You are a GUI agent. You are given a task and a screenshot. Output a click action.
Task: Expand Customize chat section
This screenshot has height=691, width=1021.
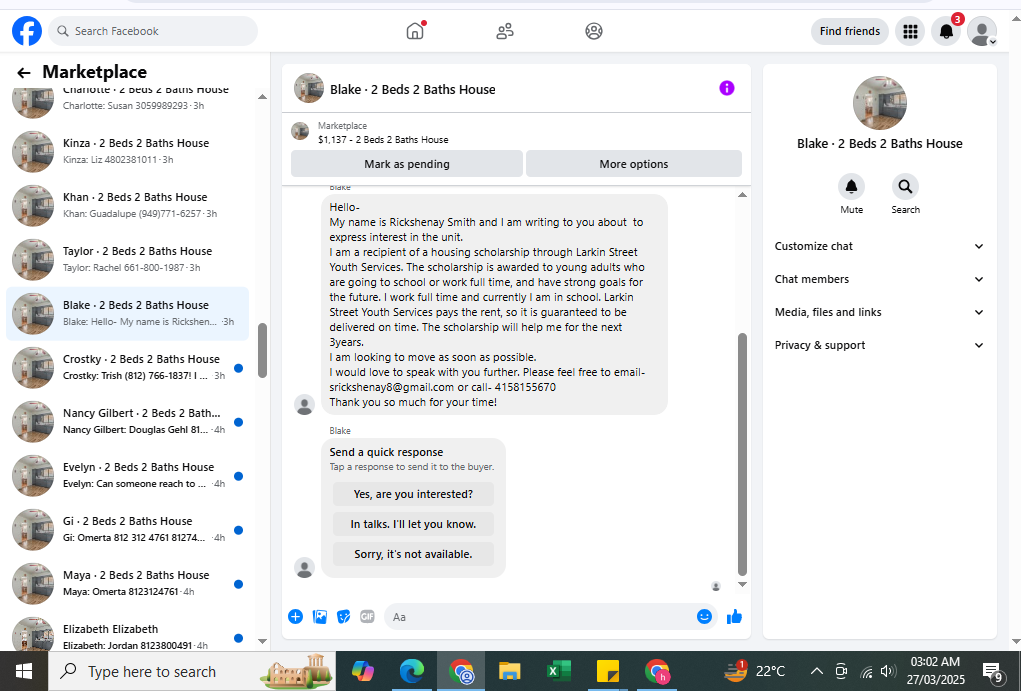[x=879, y=246]
